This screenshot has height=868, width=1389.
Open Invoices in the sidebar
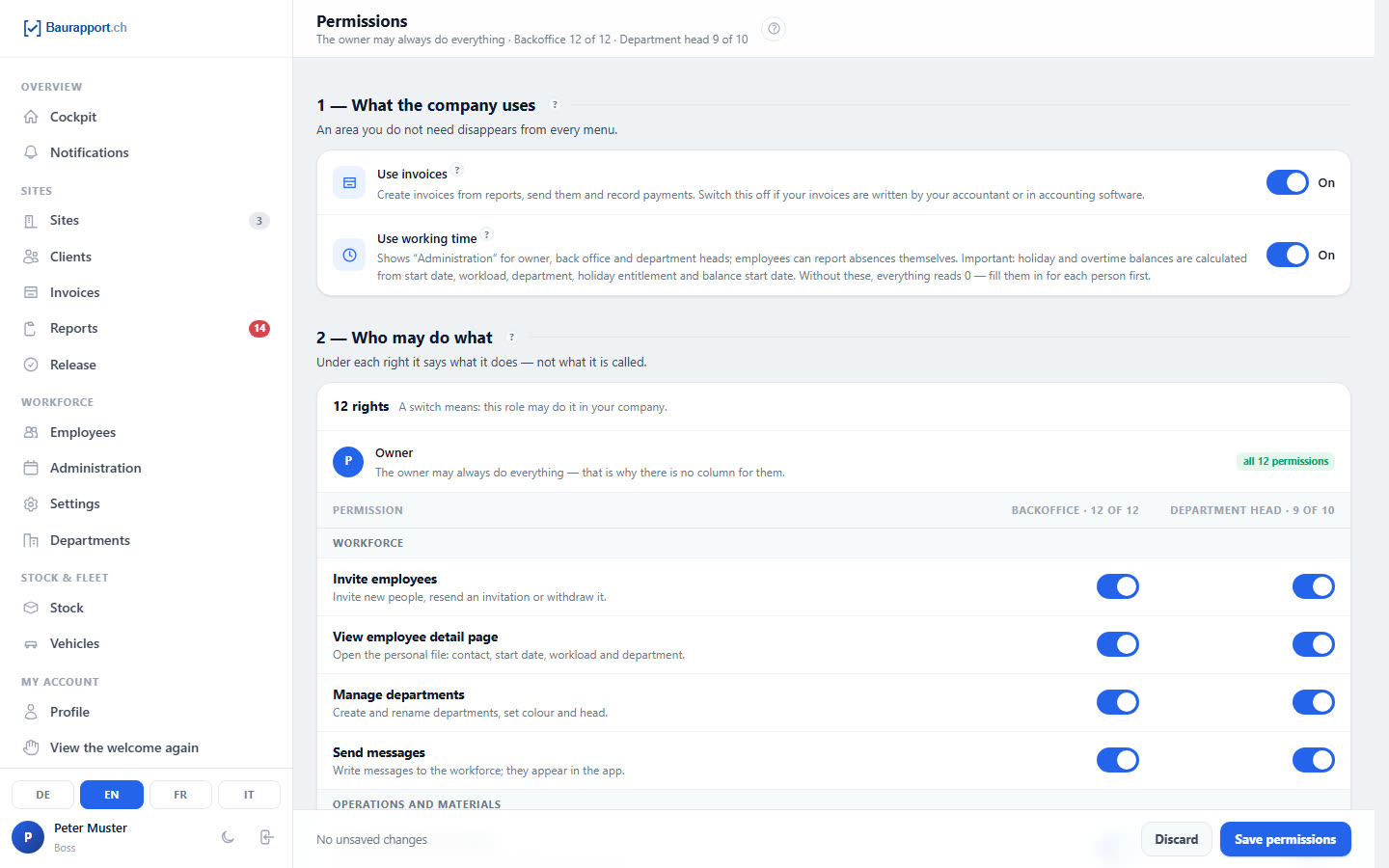(147, 292)
